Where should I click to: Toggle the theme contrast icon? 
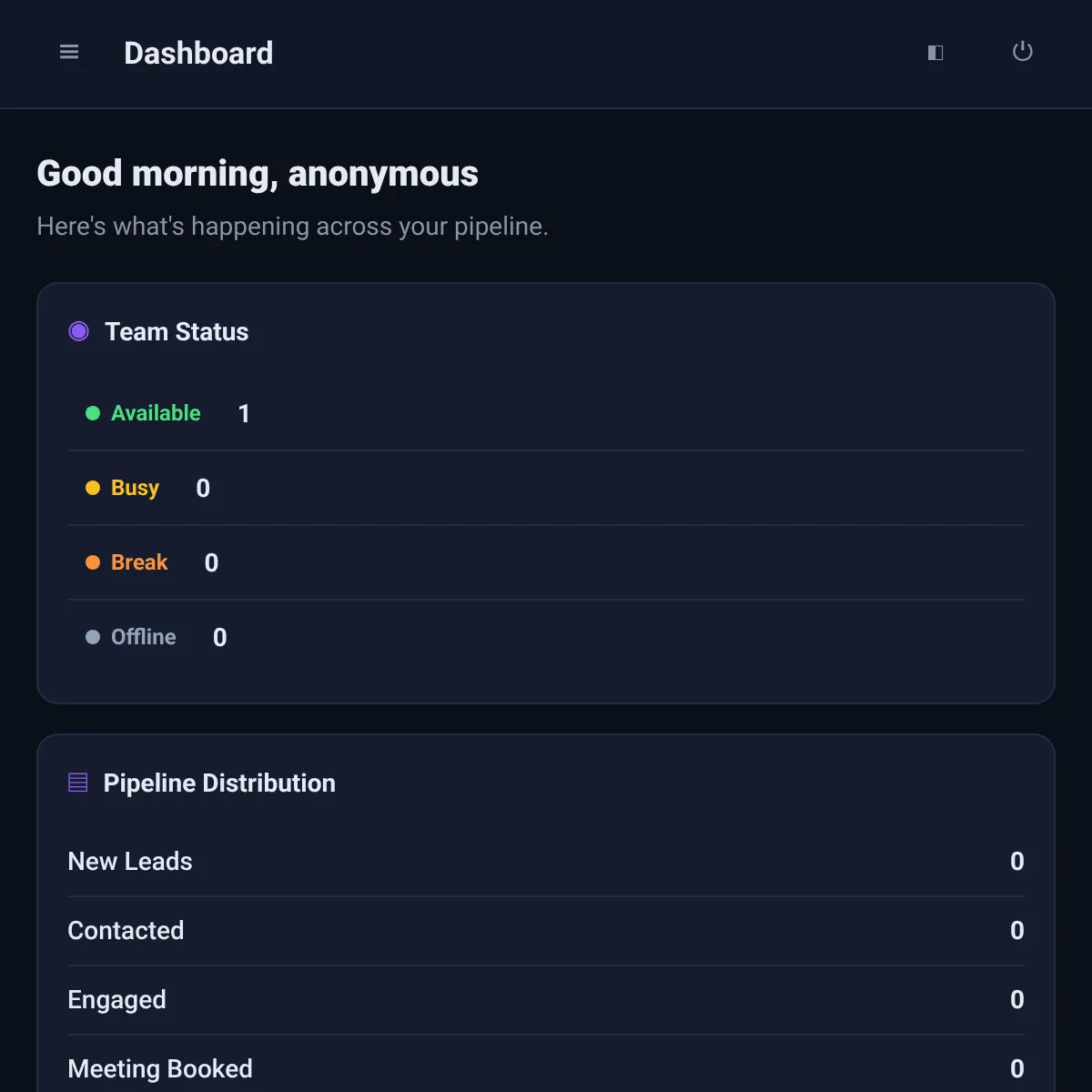pyautogui.click(x=935, y=53)
